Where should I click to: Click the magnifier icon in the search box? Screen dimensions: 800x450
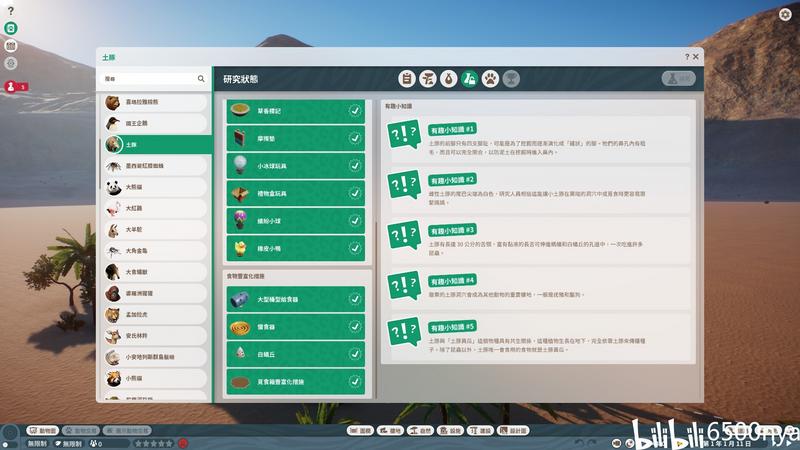(201, 79)
